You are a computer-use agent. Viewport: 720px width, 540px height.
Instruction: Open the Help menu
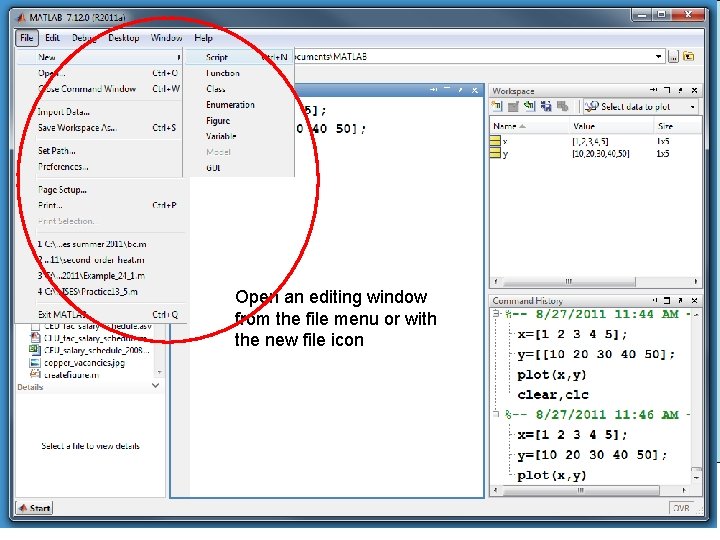[x=203, y=38]
